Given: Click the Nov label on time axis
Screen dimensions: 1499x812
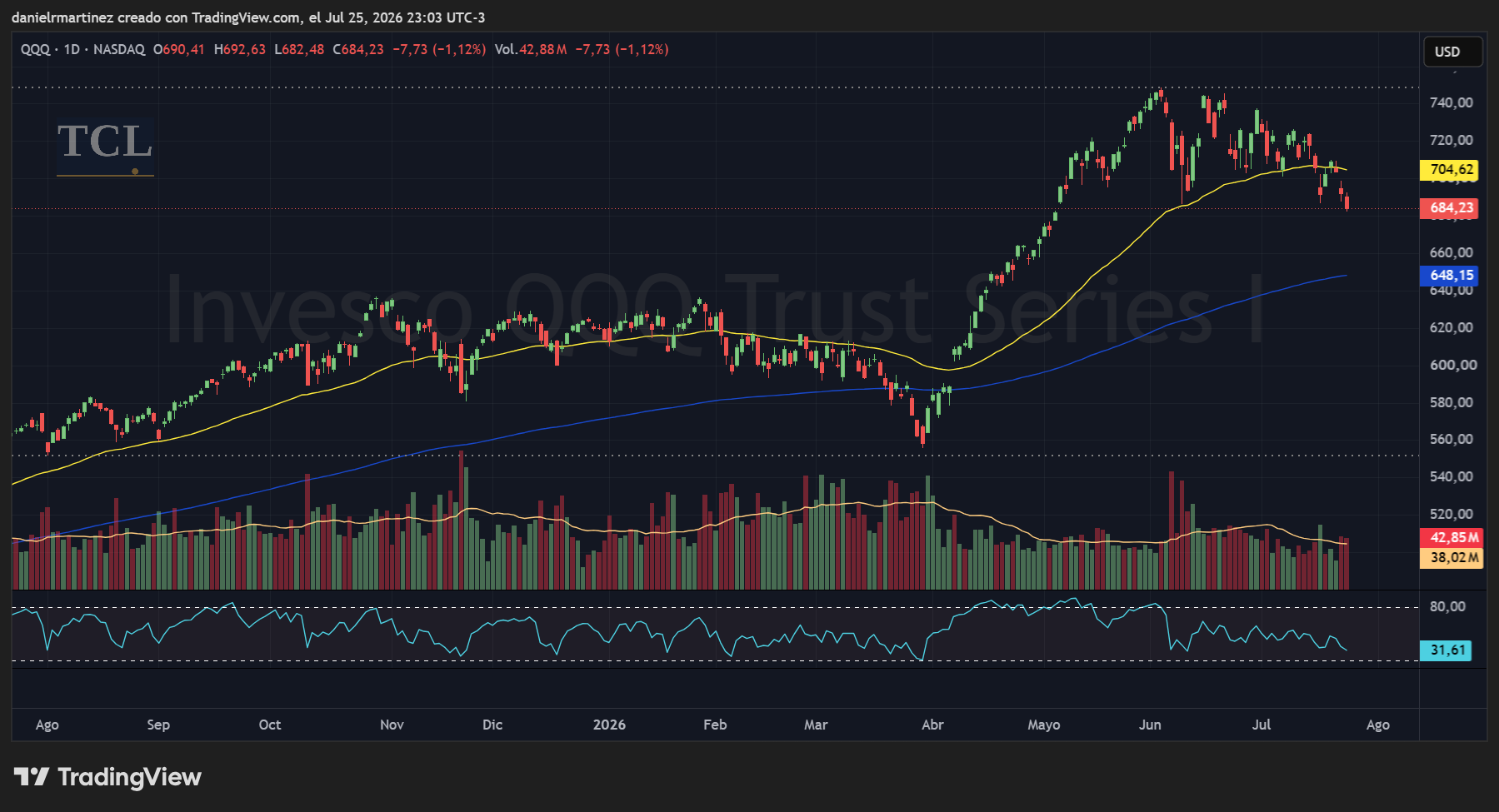Looking at the screenshot, I should [392, 725].
